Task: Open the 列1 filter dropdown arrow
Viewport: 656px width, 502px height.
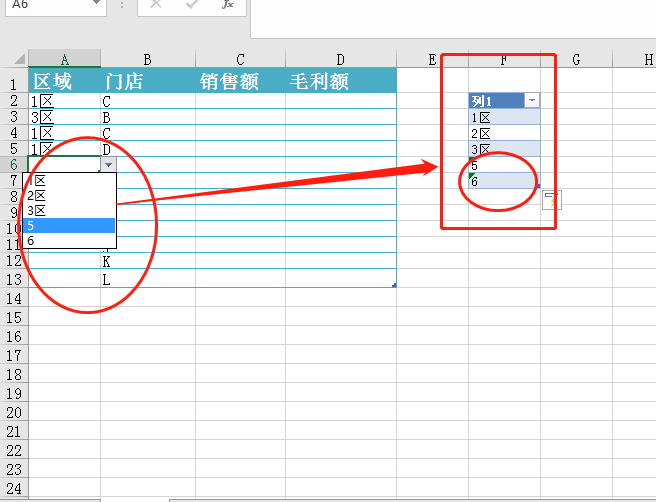Action: (532, 100)
